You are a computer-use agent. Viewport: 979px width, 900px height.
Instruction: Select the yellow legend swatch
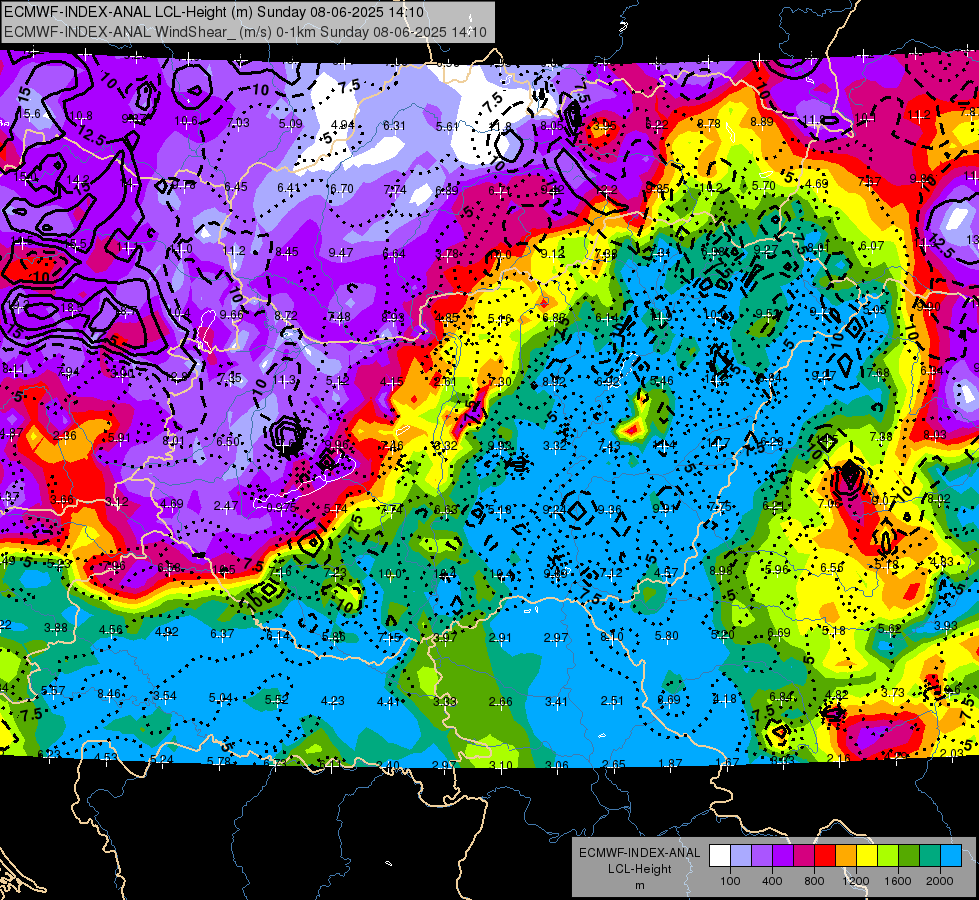tap(867, 856)
